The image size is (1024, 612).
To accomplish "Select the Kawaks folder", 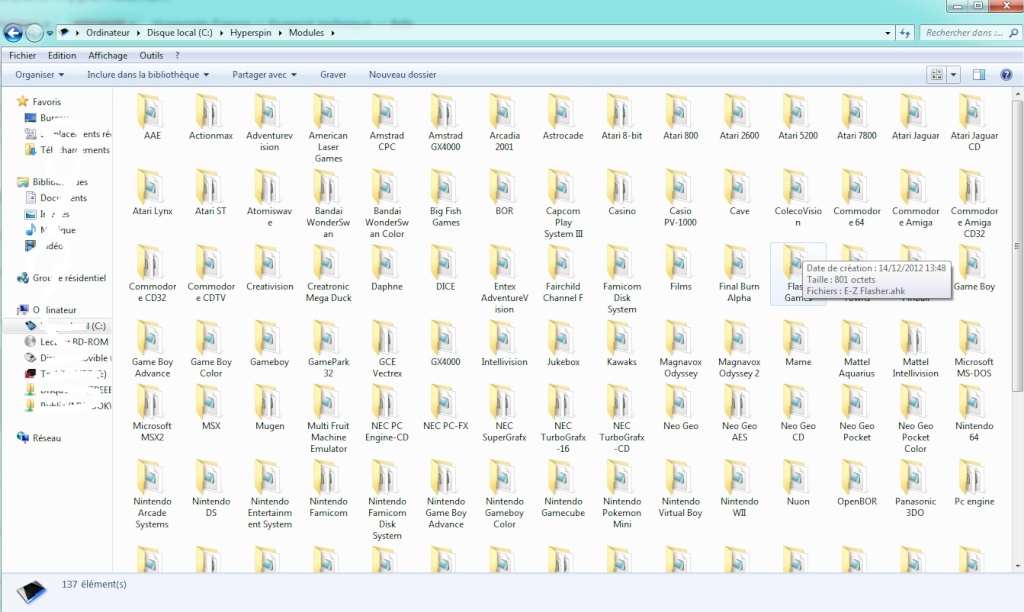I will coord(621,344).
